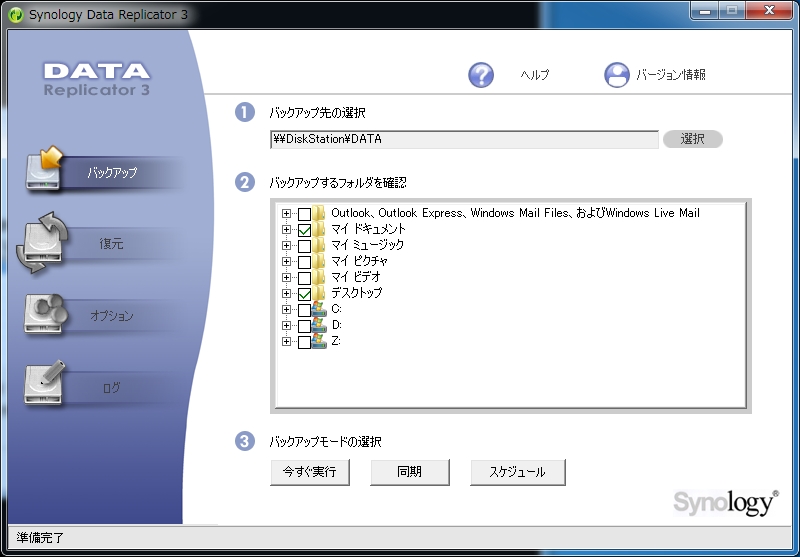The image size is (800, 557).
Task: Open the オプション gears drive icon
Action: click(45, 314)
